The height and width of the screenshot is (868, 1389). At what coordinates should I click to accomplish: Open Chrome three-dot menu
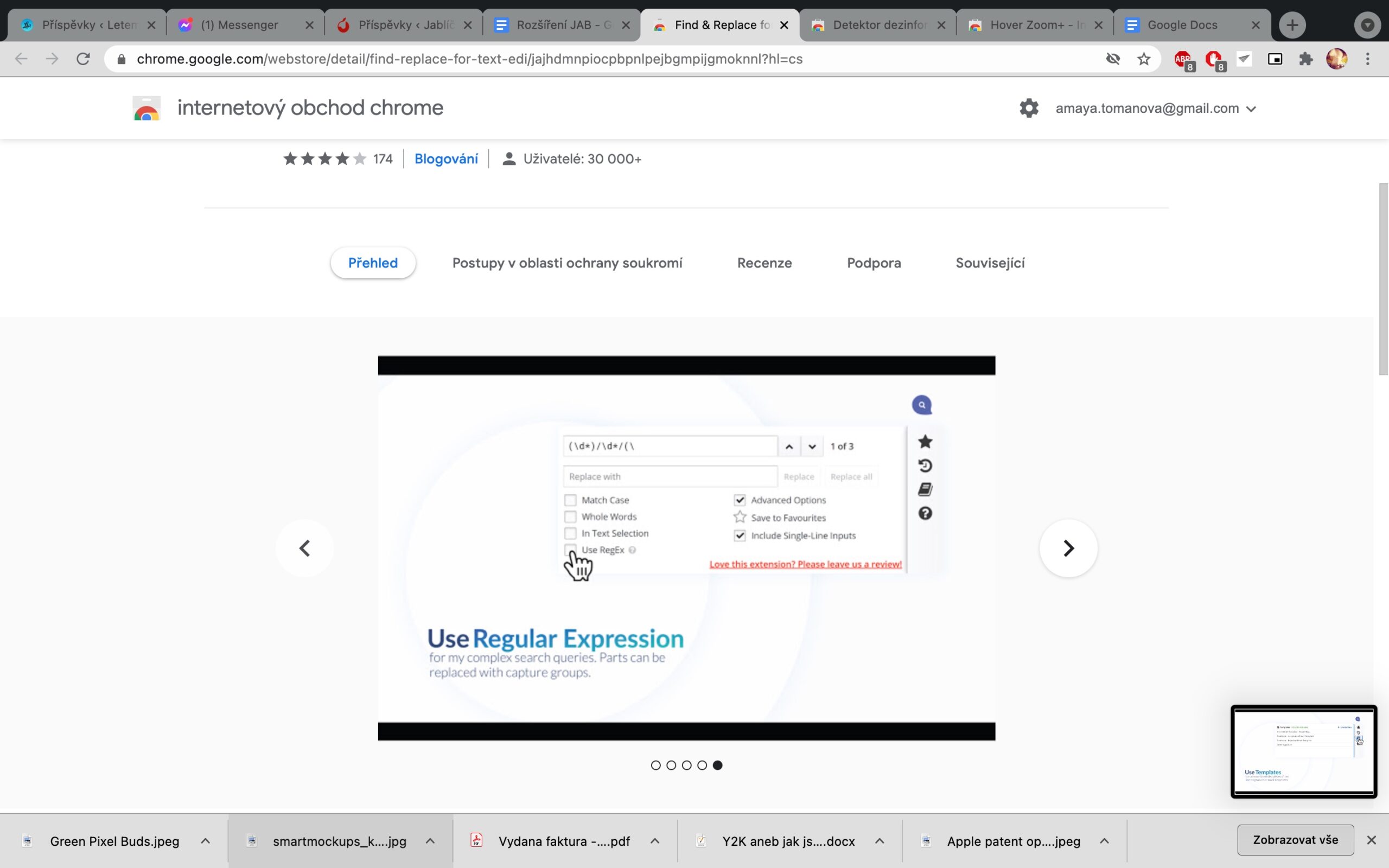point(1368,59)
